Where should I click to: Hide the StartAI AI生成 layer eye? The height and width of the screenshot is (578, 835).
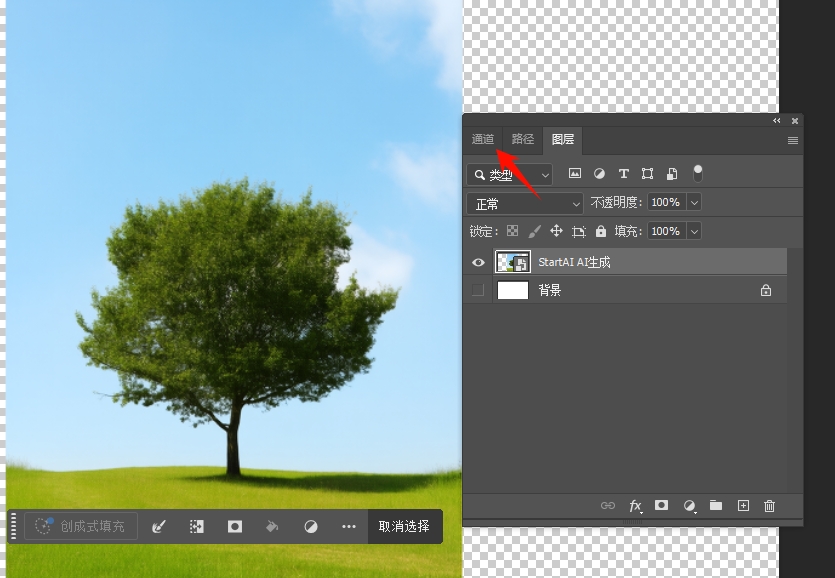(478, 262)
